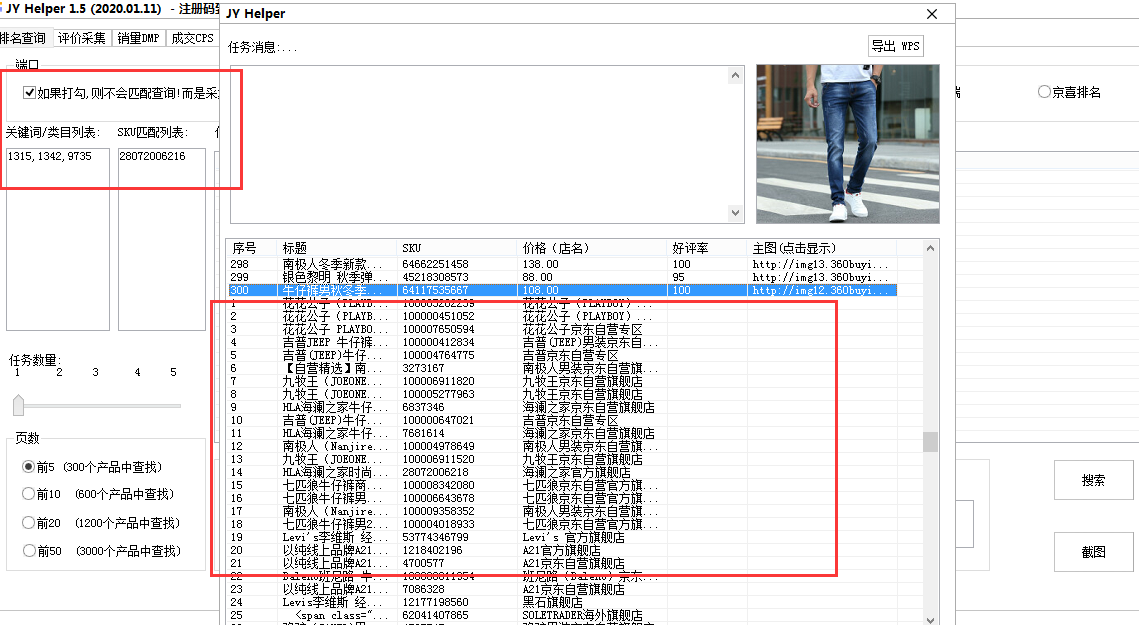Screen dimensions: 1139x625
Task: Click the 导出 WPS button
Action: (896, 46)
